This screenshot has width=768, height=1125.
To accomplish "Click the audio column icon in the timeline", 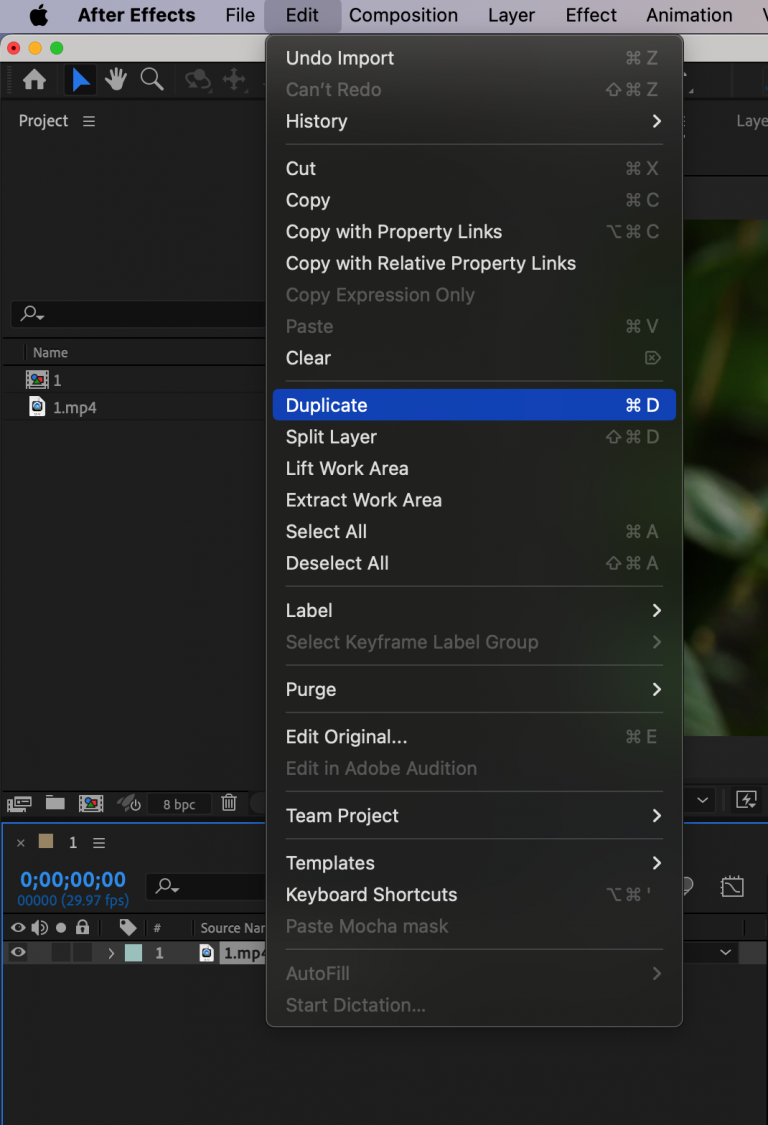I will tap(39, 928).
